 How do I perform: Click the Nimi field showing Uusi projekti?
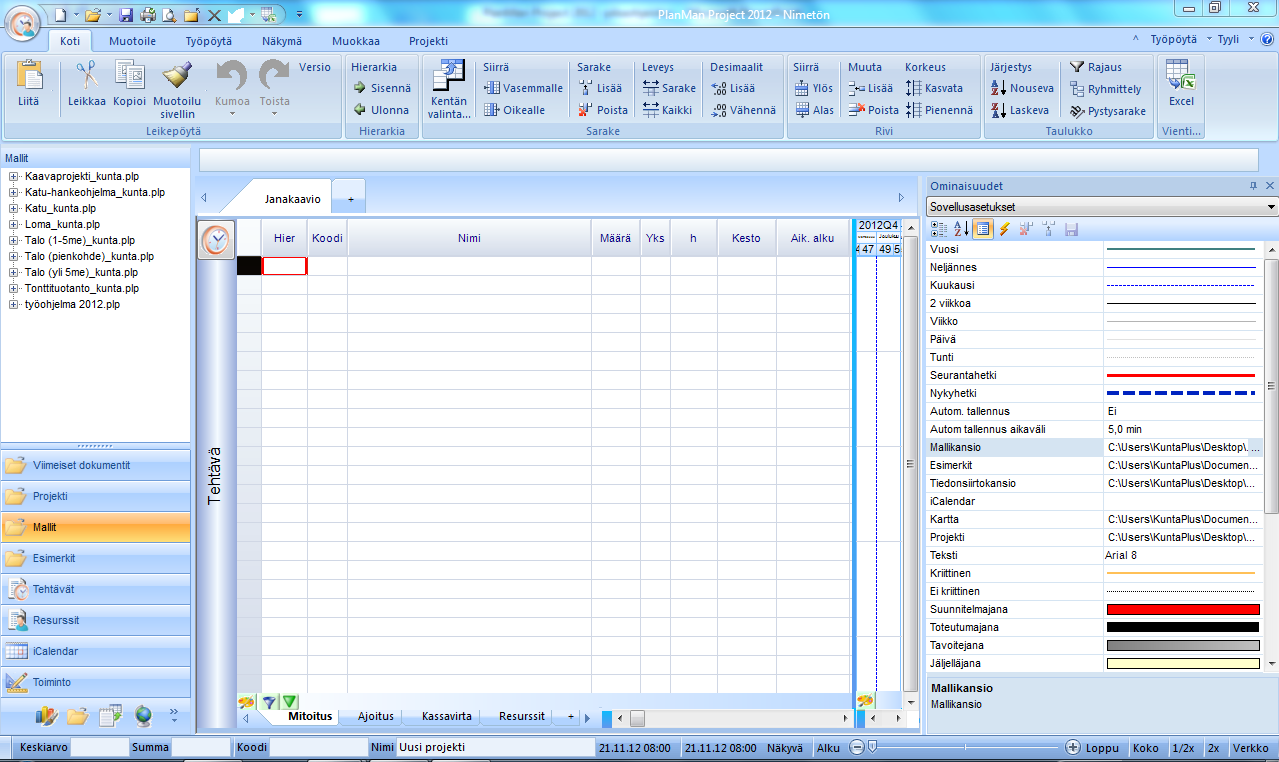(496, 747)
